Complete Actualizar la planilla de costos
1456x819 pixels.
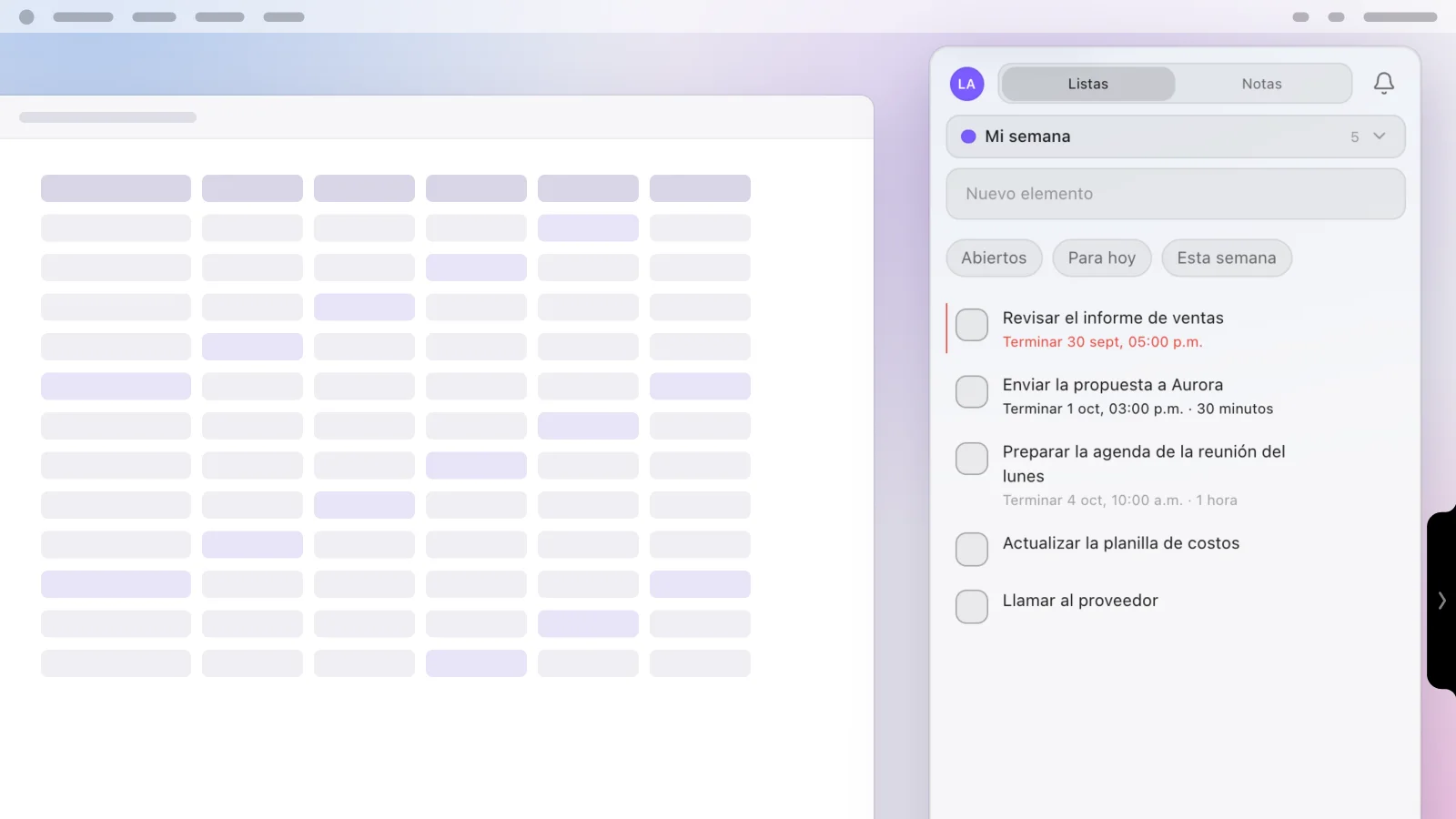coord(972,550)
